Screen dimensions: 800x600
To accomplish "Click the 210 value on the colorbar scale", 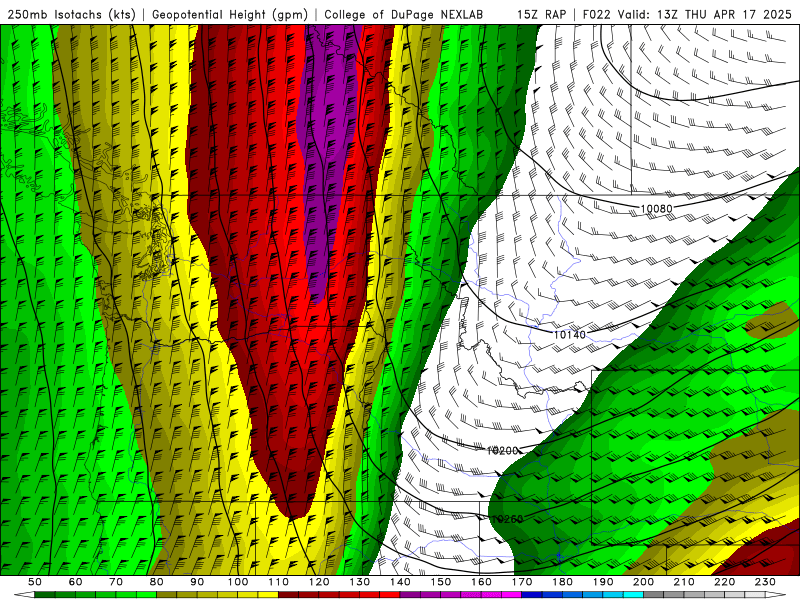I will pyautogui.click(x=684, y=582).
